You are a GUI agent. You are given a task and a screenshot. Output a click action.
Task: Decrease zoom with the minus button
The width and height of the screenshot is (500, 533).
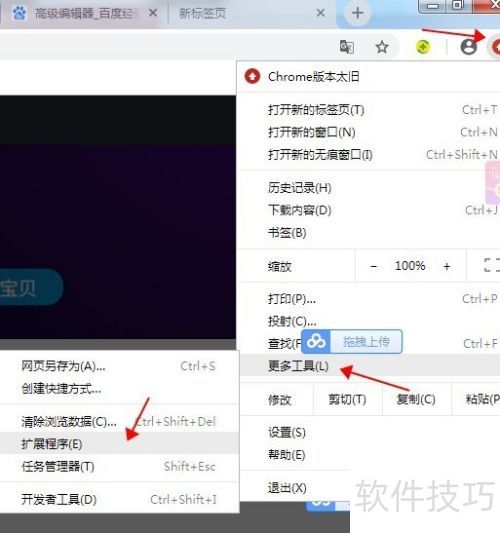374,266
